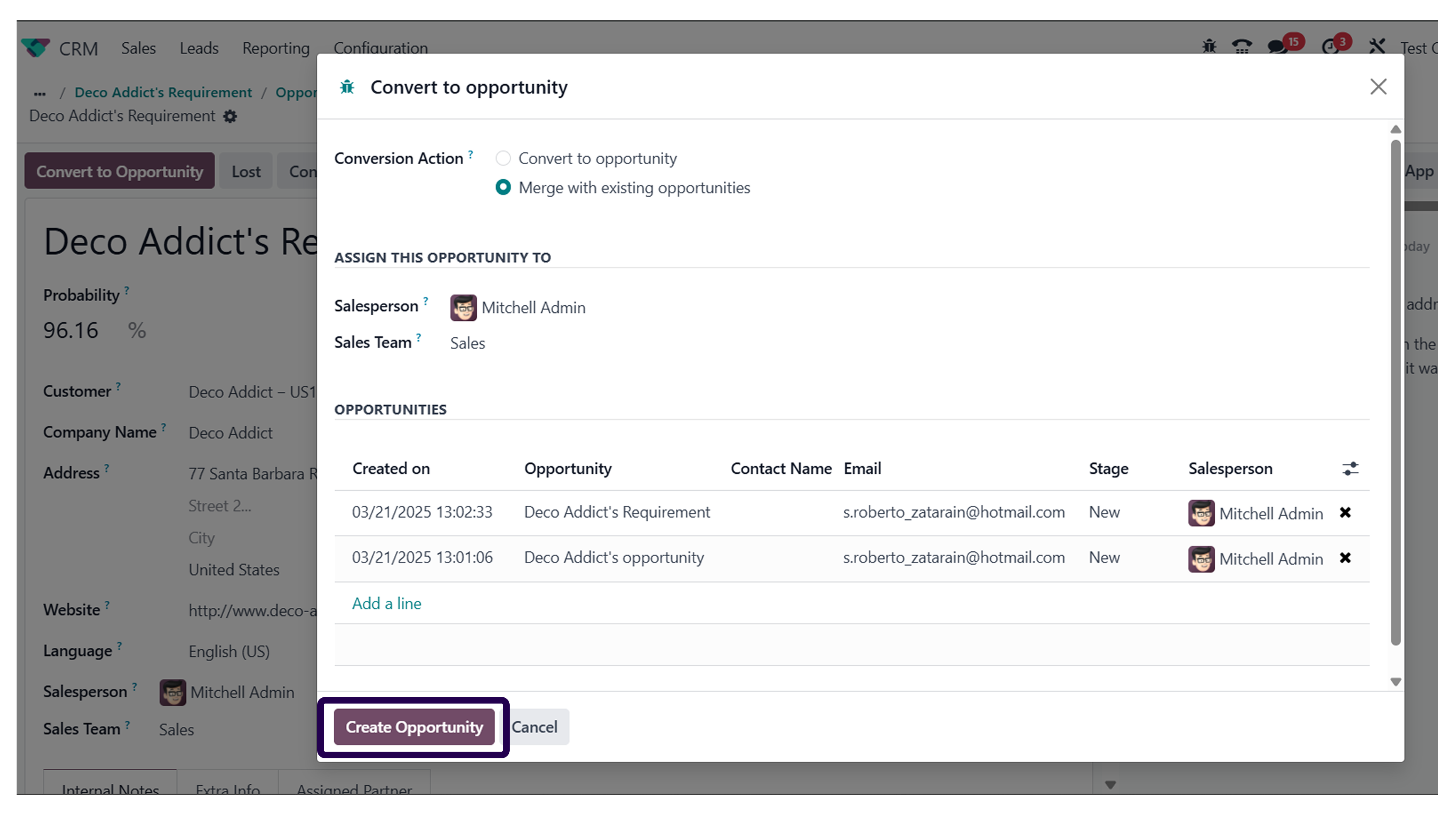This screenshot has width=1456, height=828.
Task: Close the Convert to opportunity dialog
Action: pyautogui.click(x=1378, y=87)
